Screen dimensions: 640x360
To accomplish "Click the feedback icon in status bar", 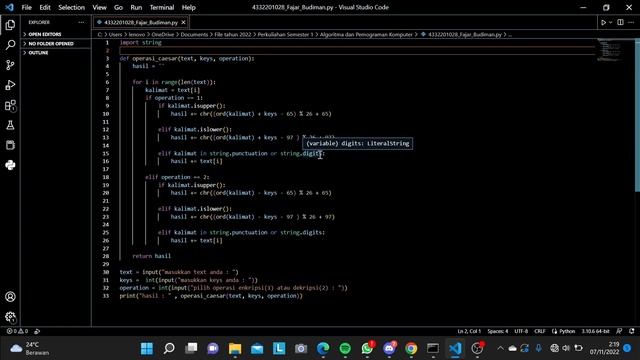I will point(619,331).
